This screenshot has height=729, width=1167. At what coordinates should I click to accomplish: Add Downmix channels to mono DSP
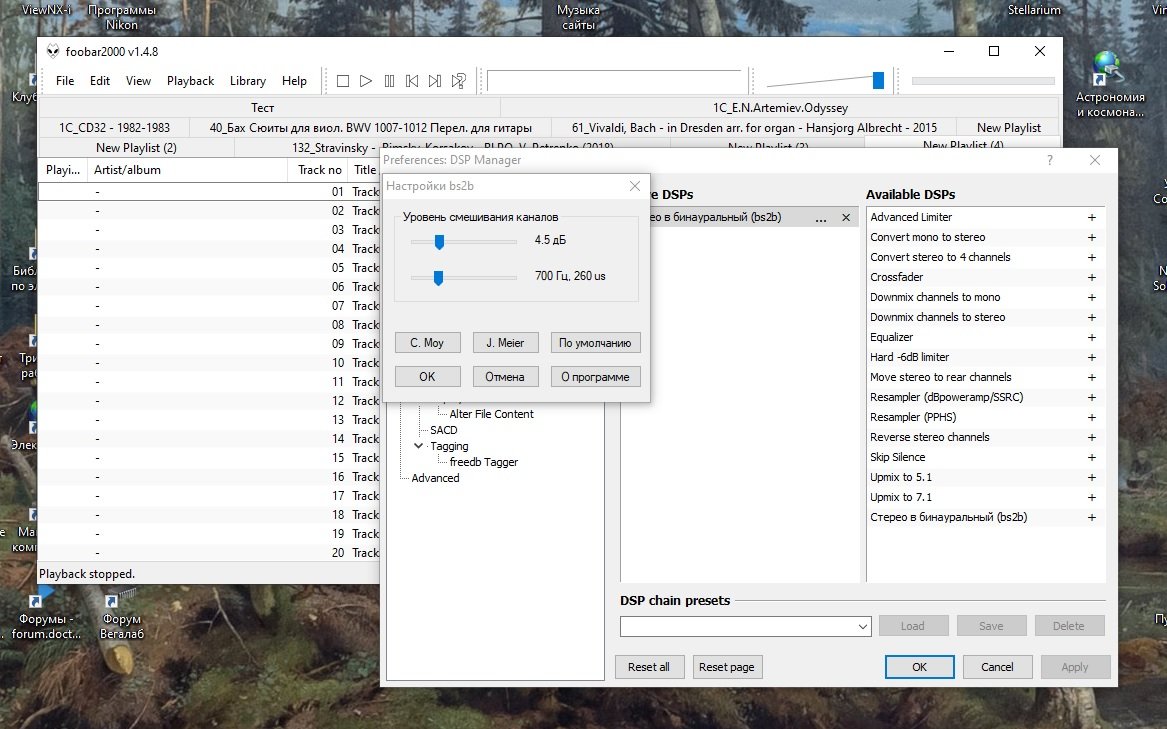tap(1092, 297)
